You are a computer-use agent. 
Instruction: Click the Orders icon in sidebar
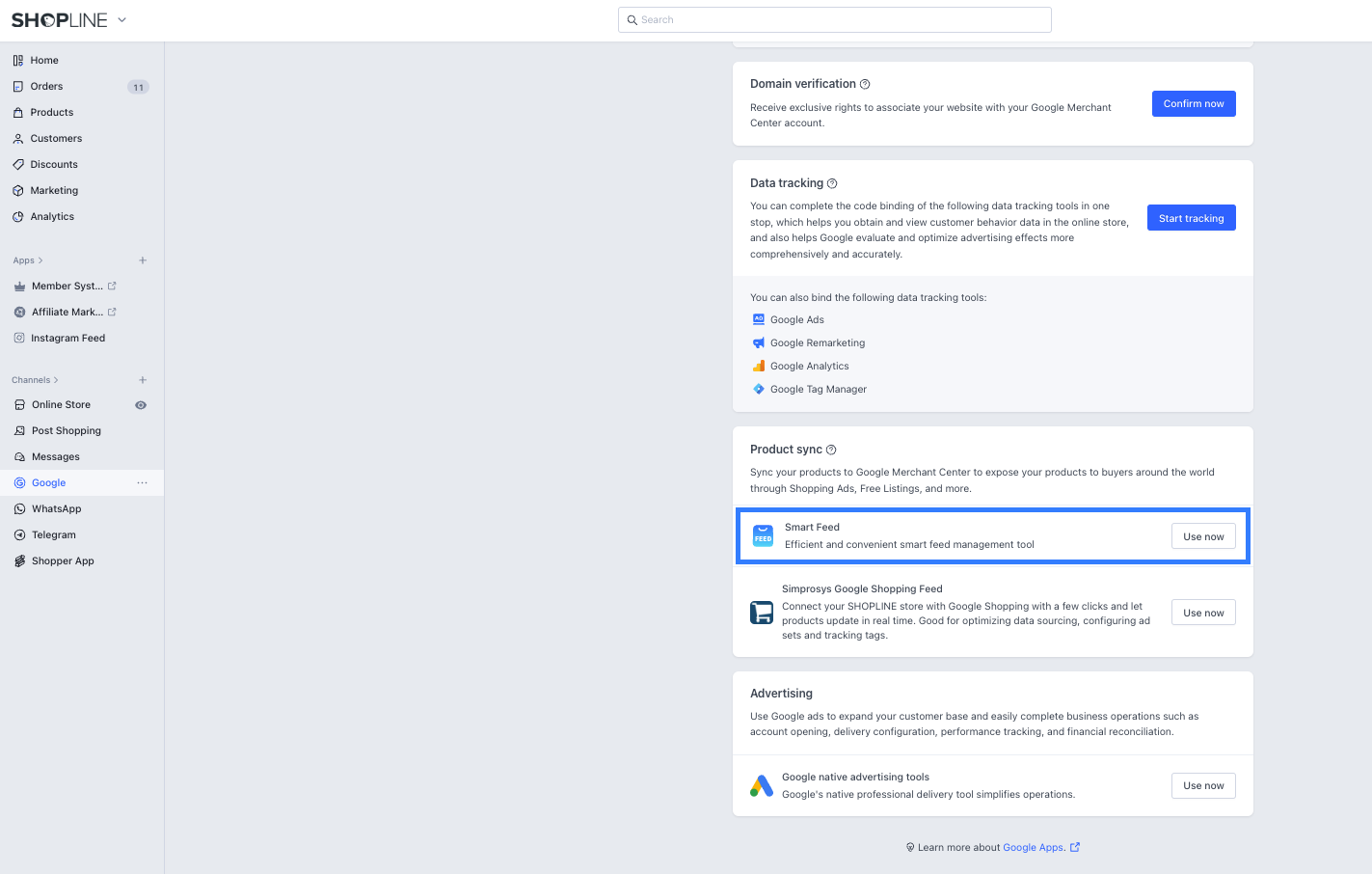18,86
